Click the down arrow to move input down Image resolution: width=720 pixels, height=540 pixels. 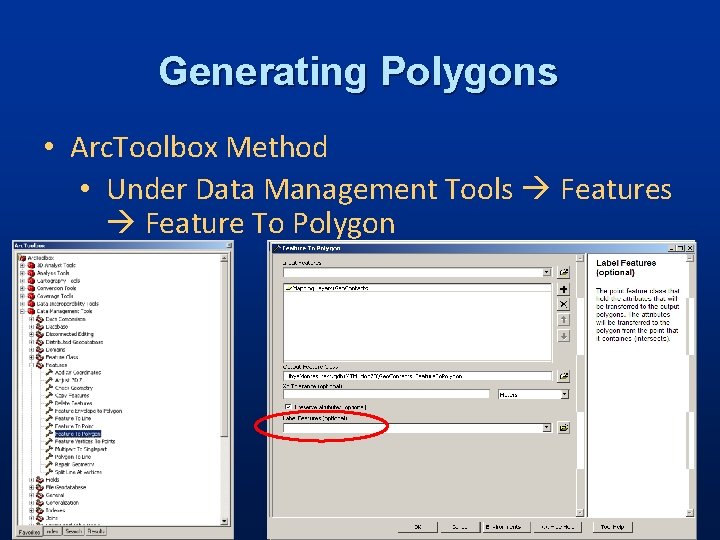(563, 336)
